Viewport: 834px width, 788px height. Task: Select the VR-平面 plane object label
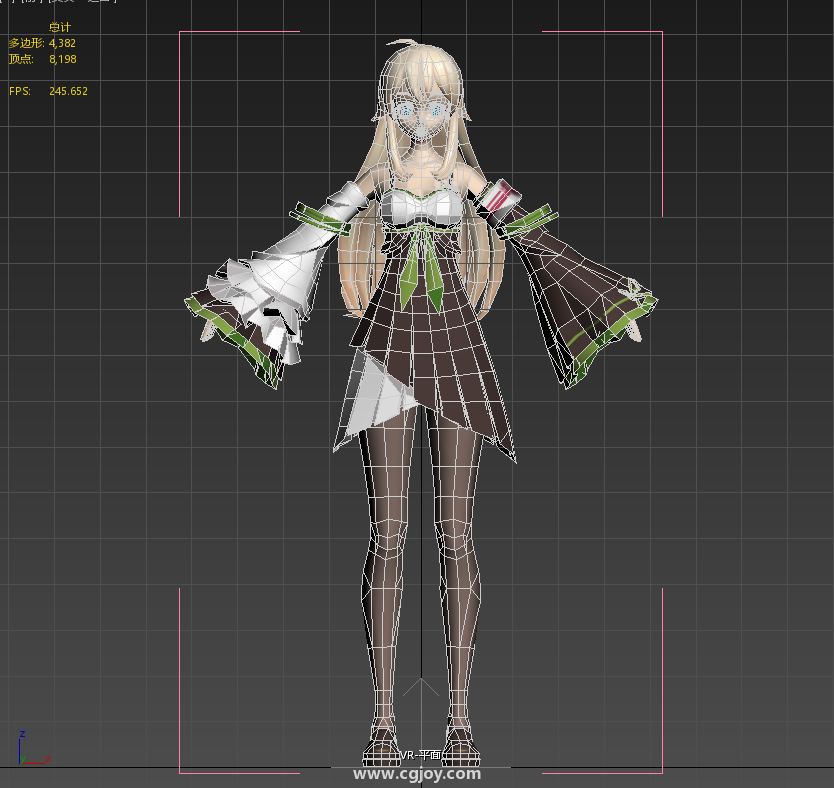tap(421, 755)
